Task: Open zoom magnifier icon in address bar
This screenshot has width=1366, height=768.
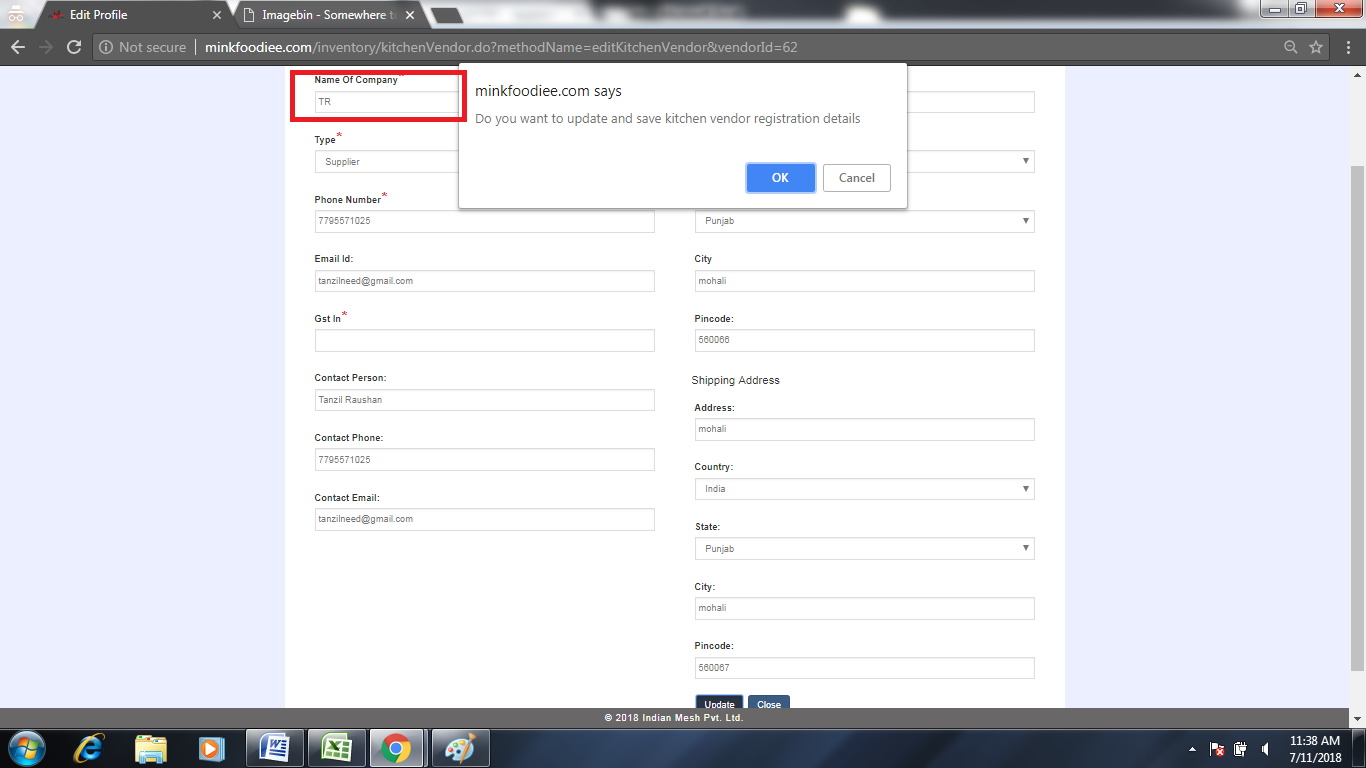Action: (x=1291, y=47)
